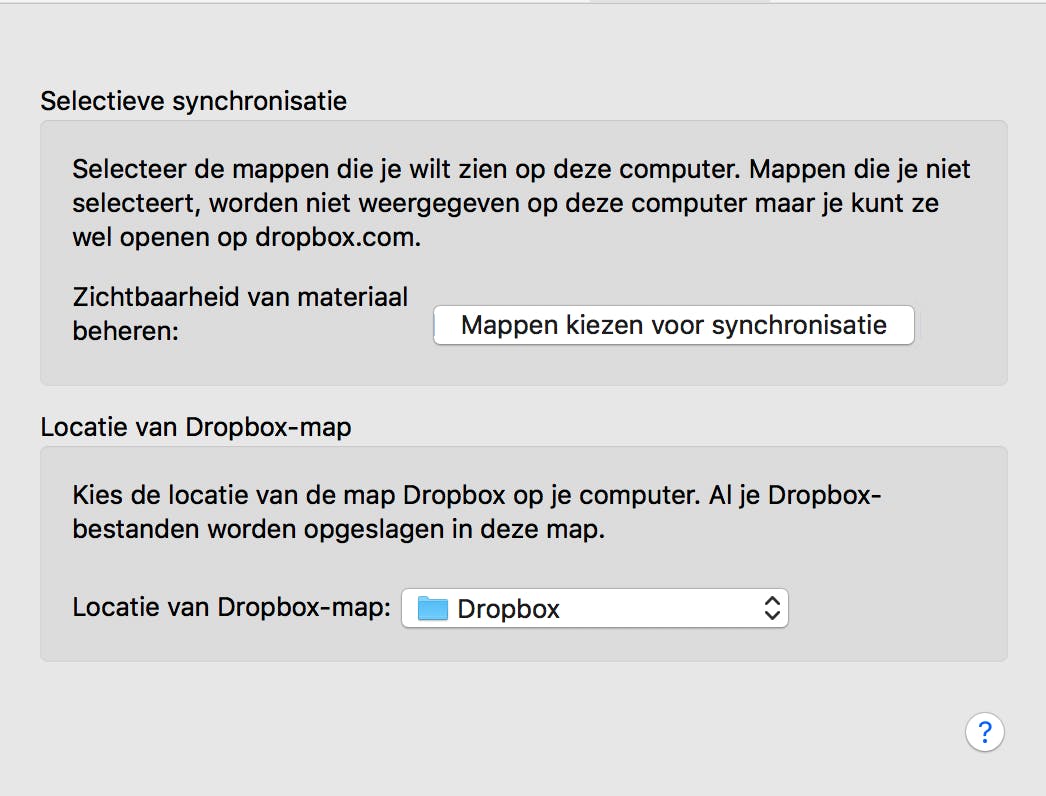1046x796 pixels.
Task: Click the "Selectieve synchronisatie" section heading
Action: coord(193,101)
